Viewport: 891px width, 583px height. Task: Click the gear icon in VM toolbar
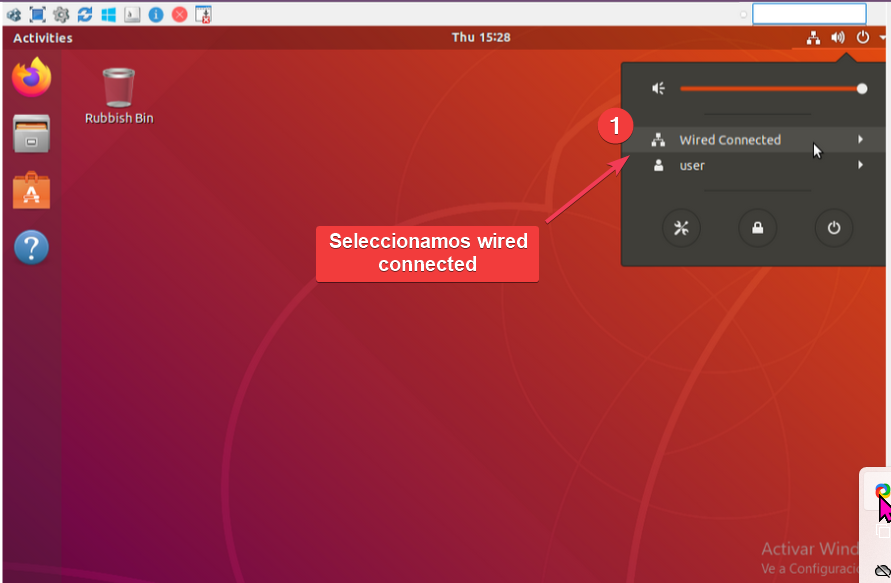click(61, 14)
